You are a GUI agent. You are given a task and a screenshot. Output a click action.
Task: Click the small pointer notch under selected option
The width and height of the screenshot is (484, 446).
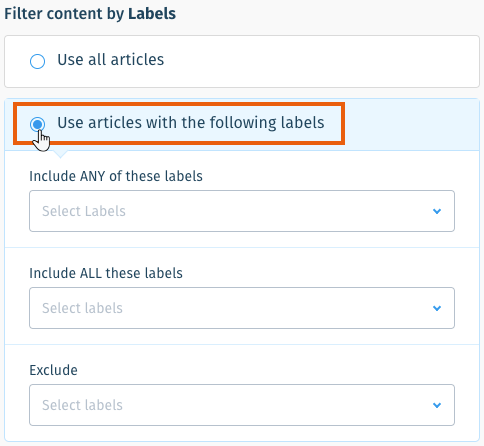tap(60, 154)
